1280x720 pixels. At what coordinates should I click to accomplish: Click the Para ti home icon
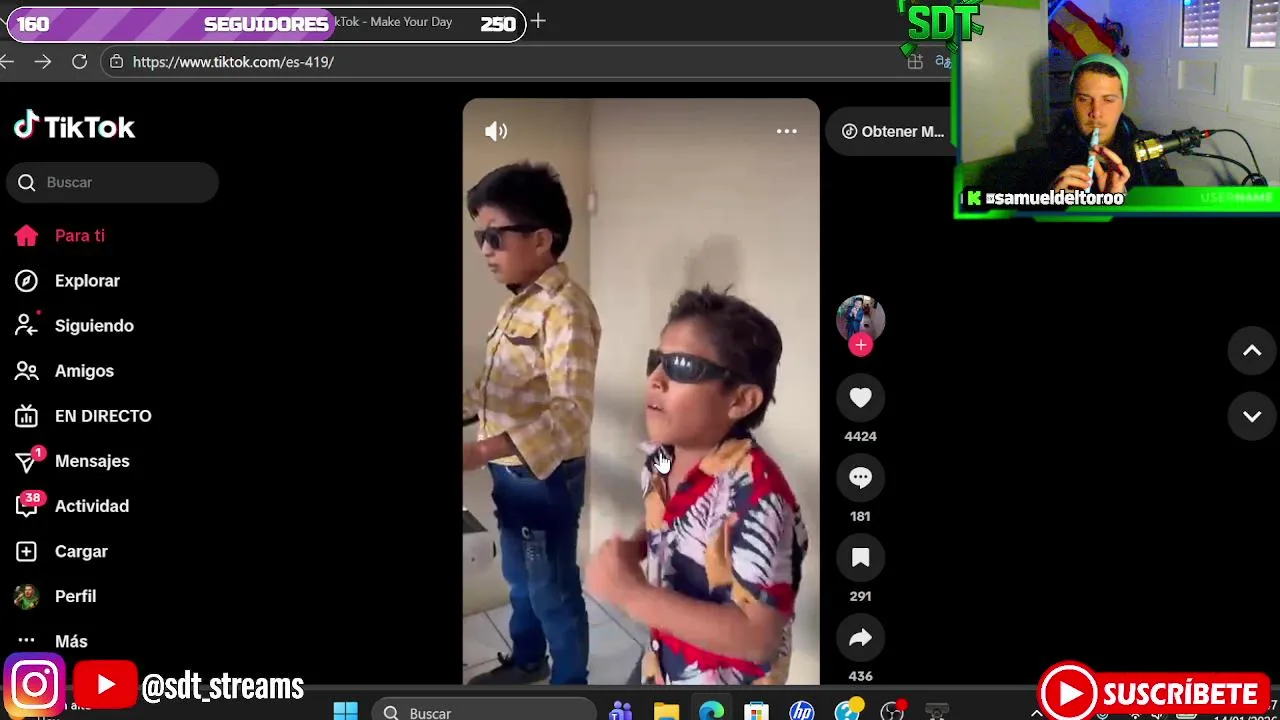26,236
